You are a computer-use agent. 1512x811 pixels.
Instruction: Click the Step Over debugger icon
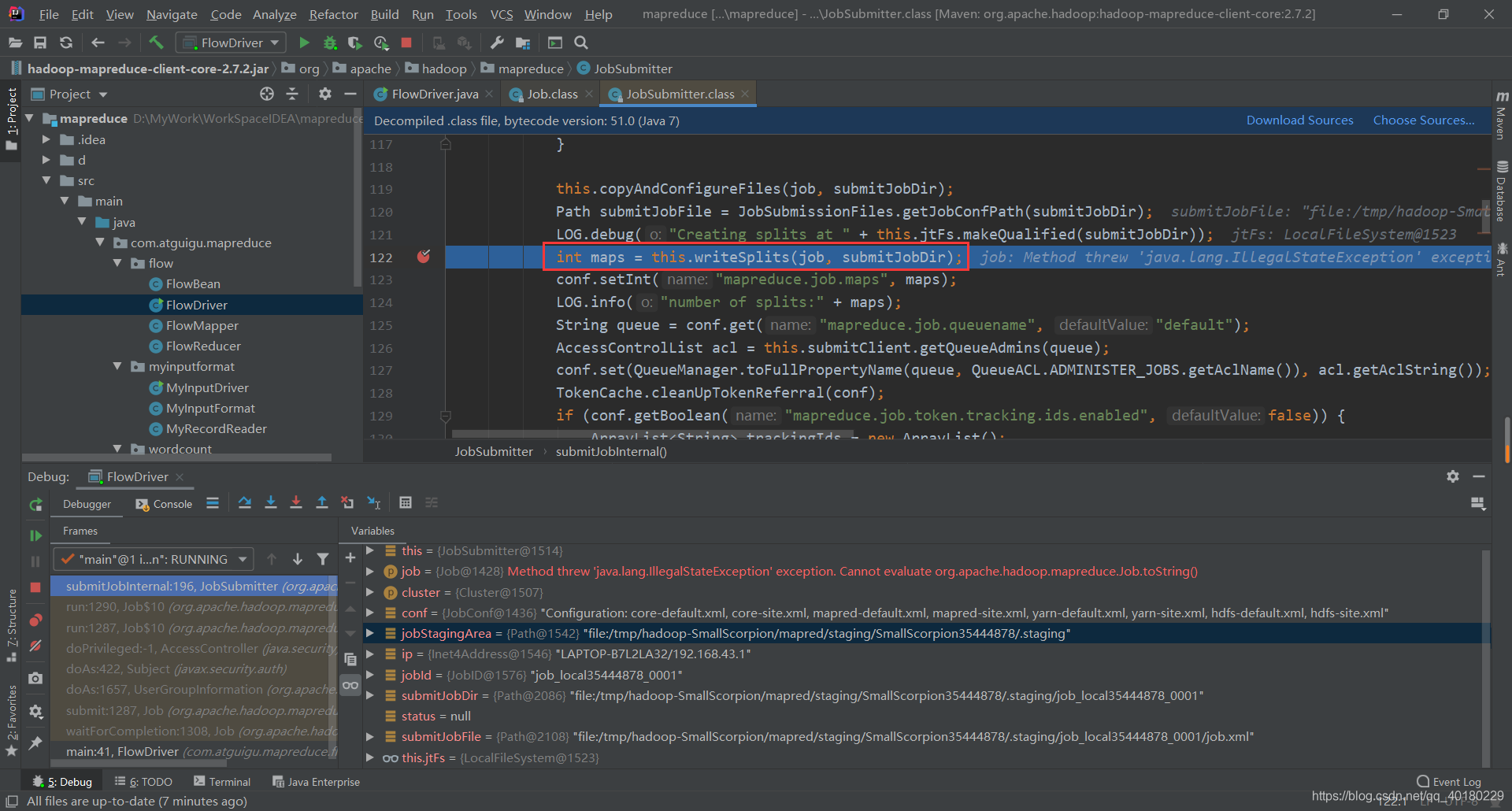[245, 502]
